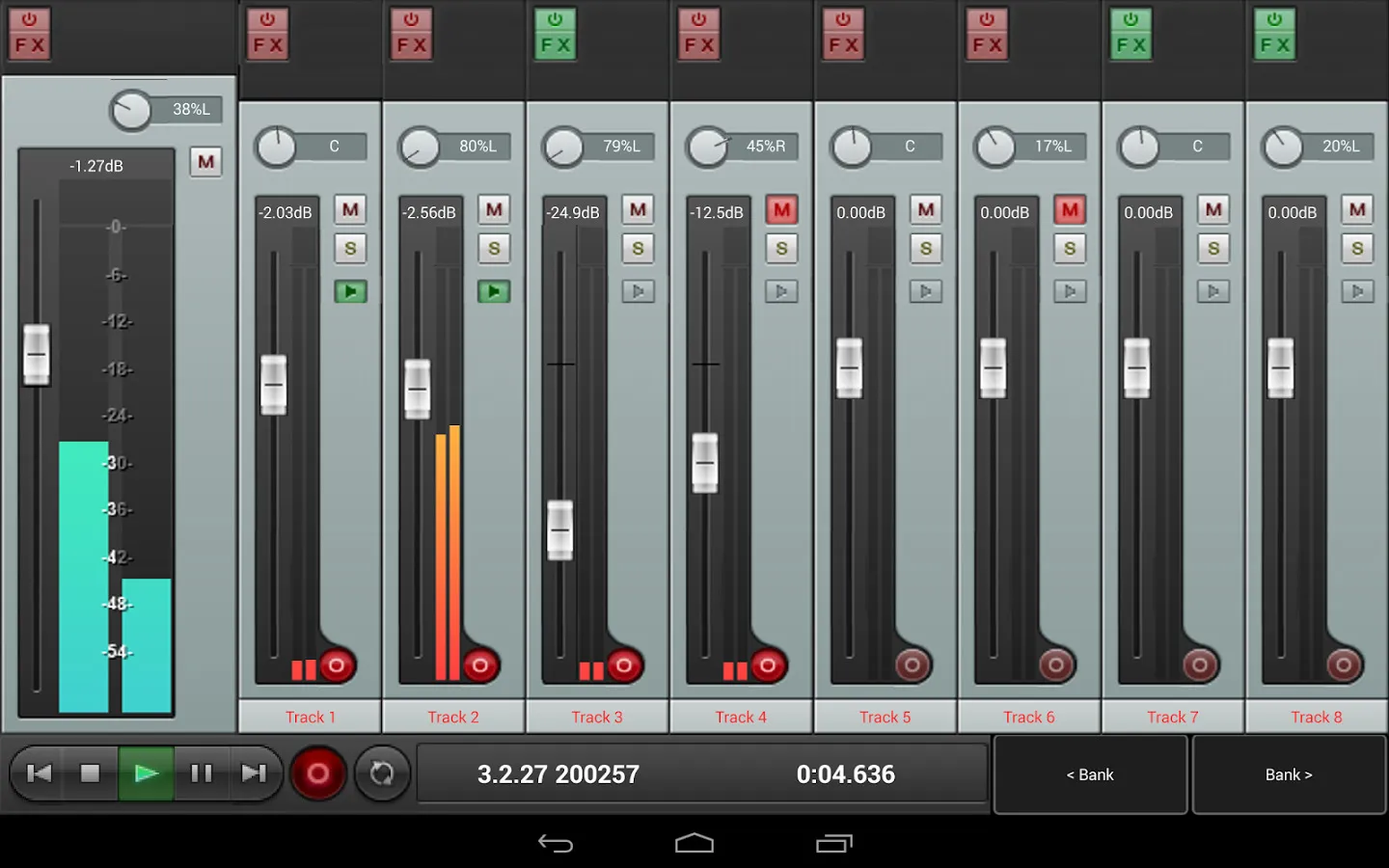Image resolution: width=1389 pixels, height=868 pixels.
Task: Click the record arm circle on Track 8
Action: point(1343,665)
